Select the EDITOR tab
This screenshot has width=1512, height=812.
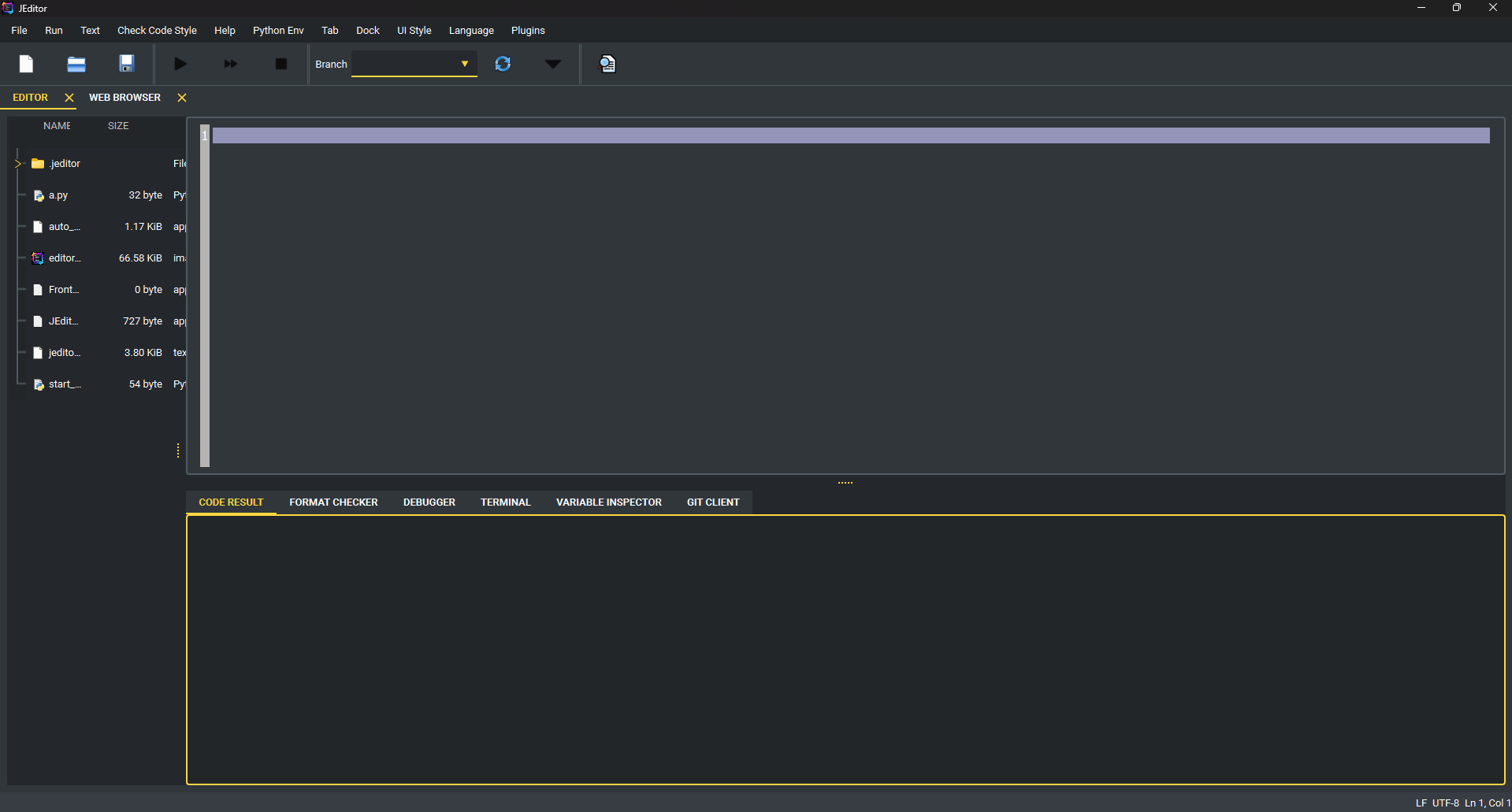(x=30, y=98)
